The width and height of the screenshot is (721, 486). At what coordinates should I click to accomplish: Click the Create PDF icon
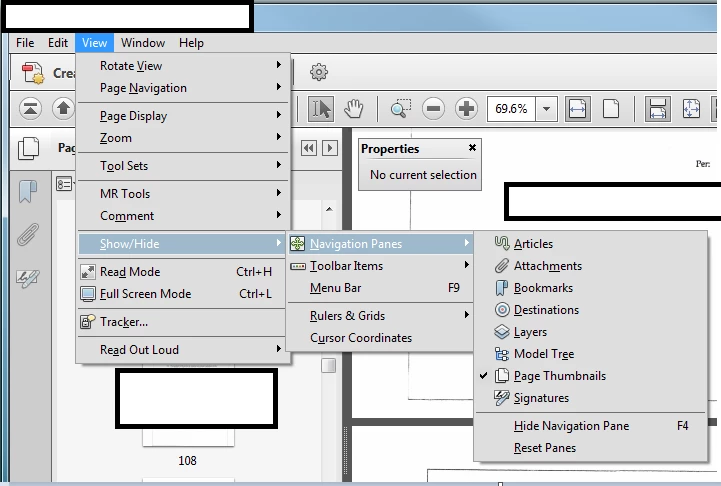point(33,73)
